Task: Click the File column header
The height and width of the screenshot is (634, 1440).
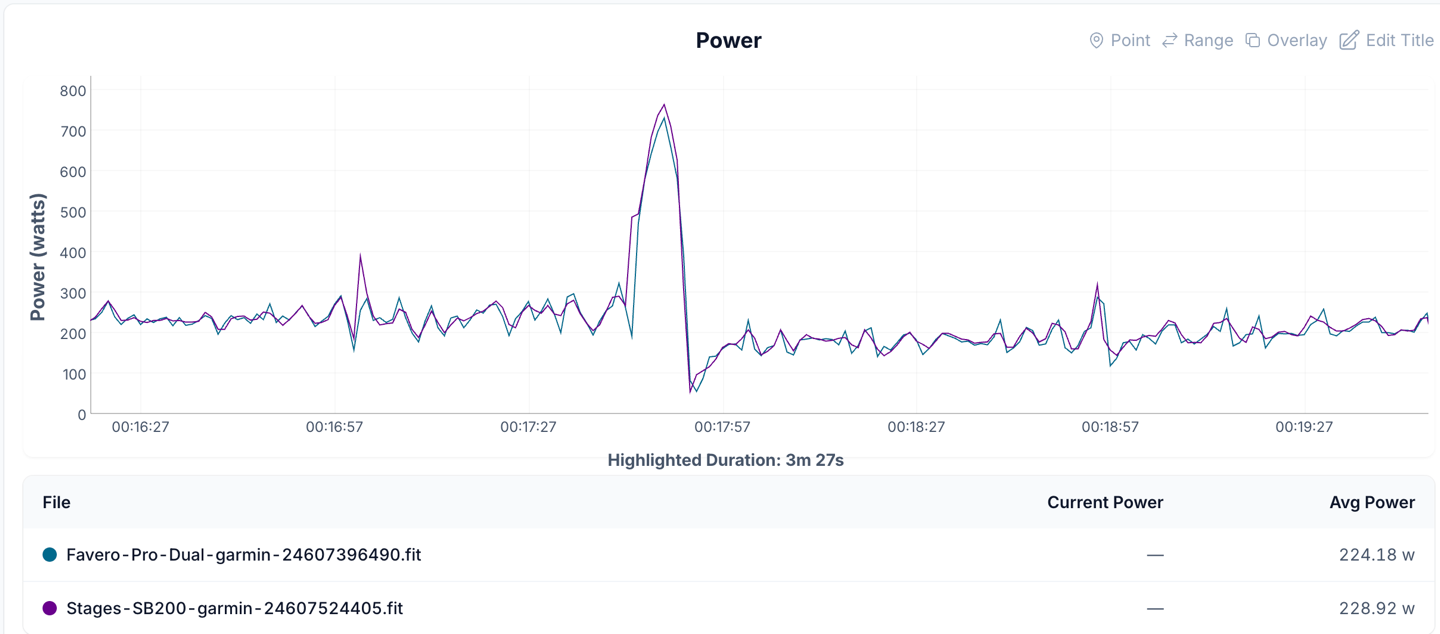Action: [56, 502]
